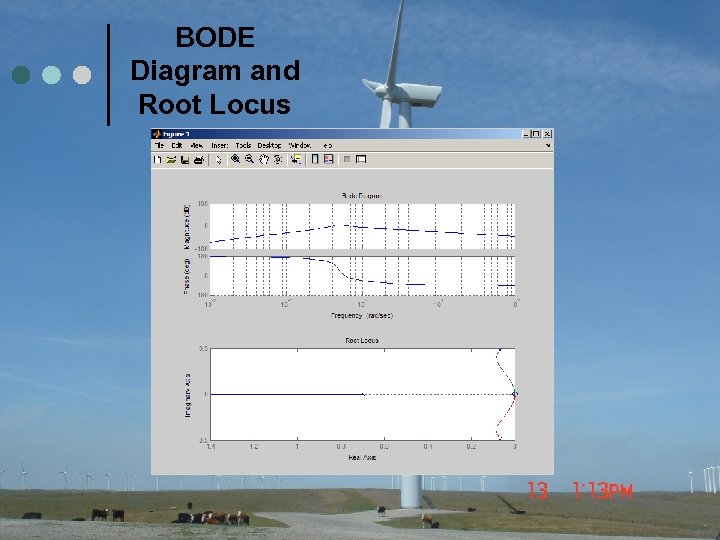720x540 pixels.
Task: Minimize the Figure 1 window
Action: click(x=526, y=134)
